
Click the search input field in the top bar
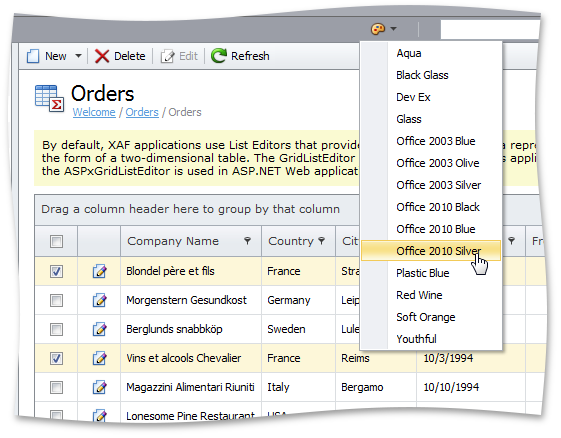[490, 29]
